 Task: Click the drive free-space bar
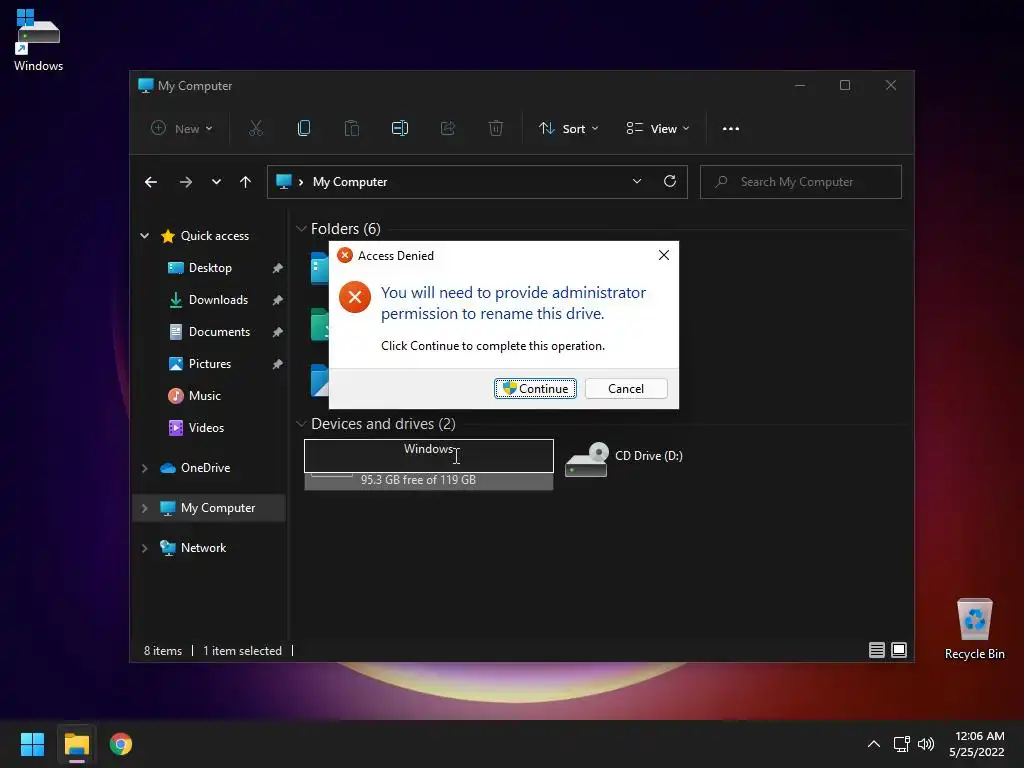tap(428, 480)
